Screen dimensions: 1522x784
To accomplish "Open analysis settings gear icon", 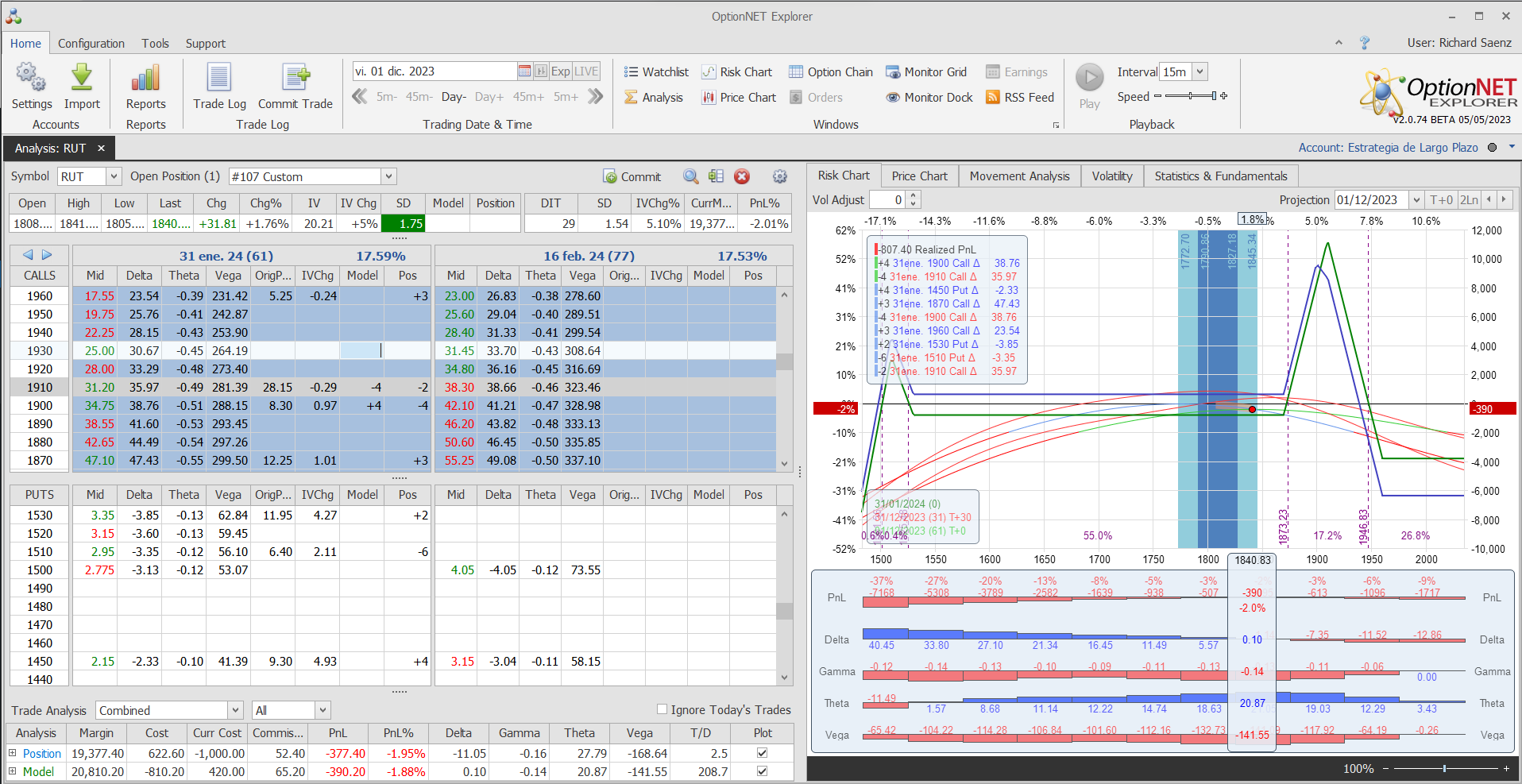I will [780, 176].
